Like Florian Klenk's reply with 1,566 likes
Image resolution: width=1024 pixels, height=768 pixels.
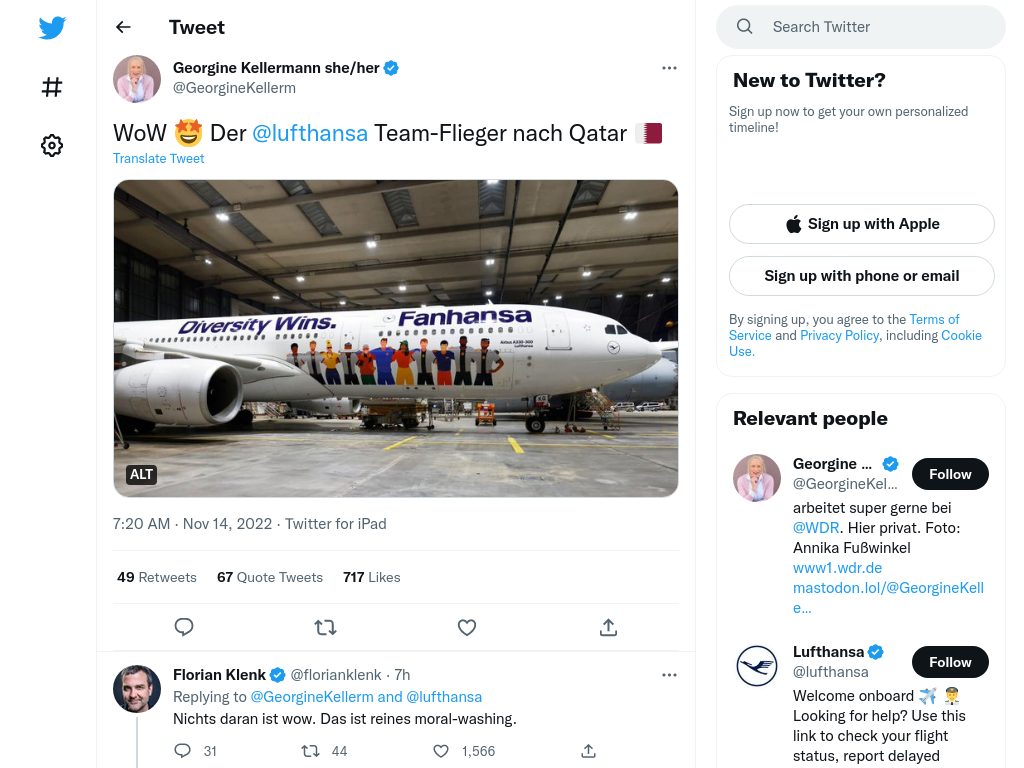441,751
